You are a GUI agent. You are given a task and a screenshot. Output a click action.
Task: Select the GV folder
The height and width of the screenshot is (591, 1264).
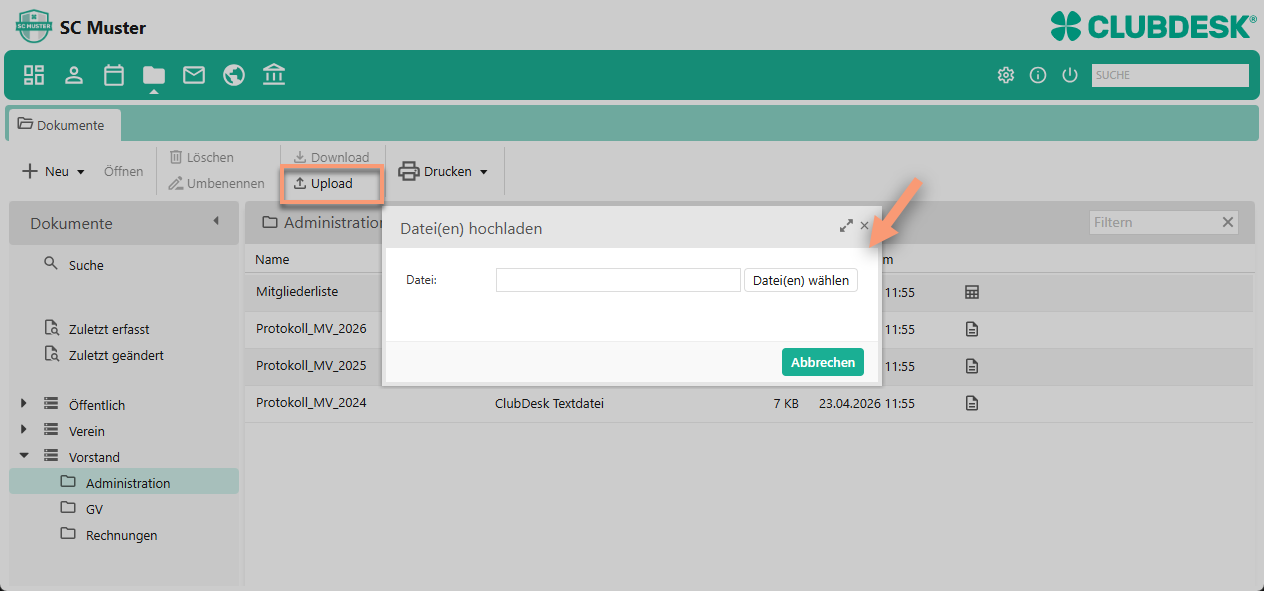click(95, 509)
